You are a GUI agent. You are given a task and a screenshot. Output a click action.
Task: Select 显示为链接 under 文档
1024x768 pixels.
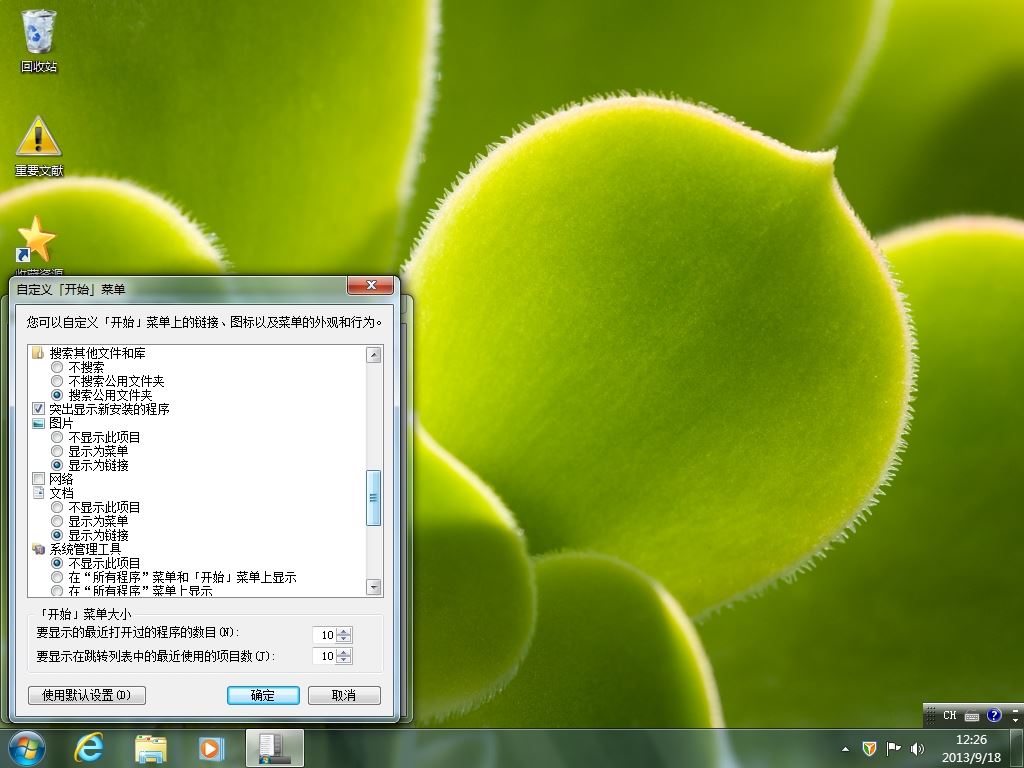(57, 535)
